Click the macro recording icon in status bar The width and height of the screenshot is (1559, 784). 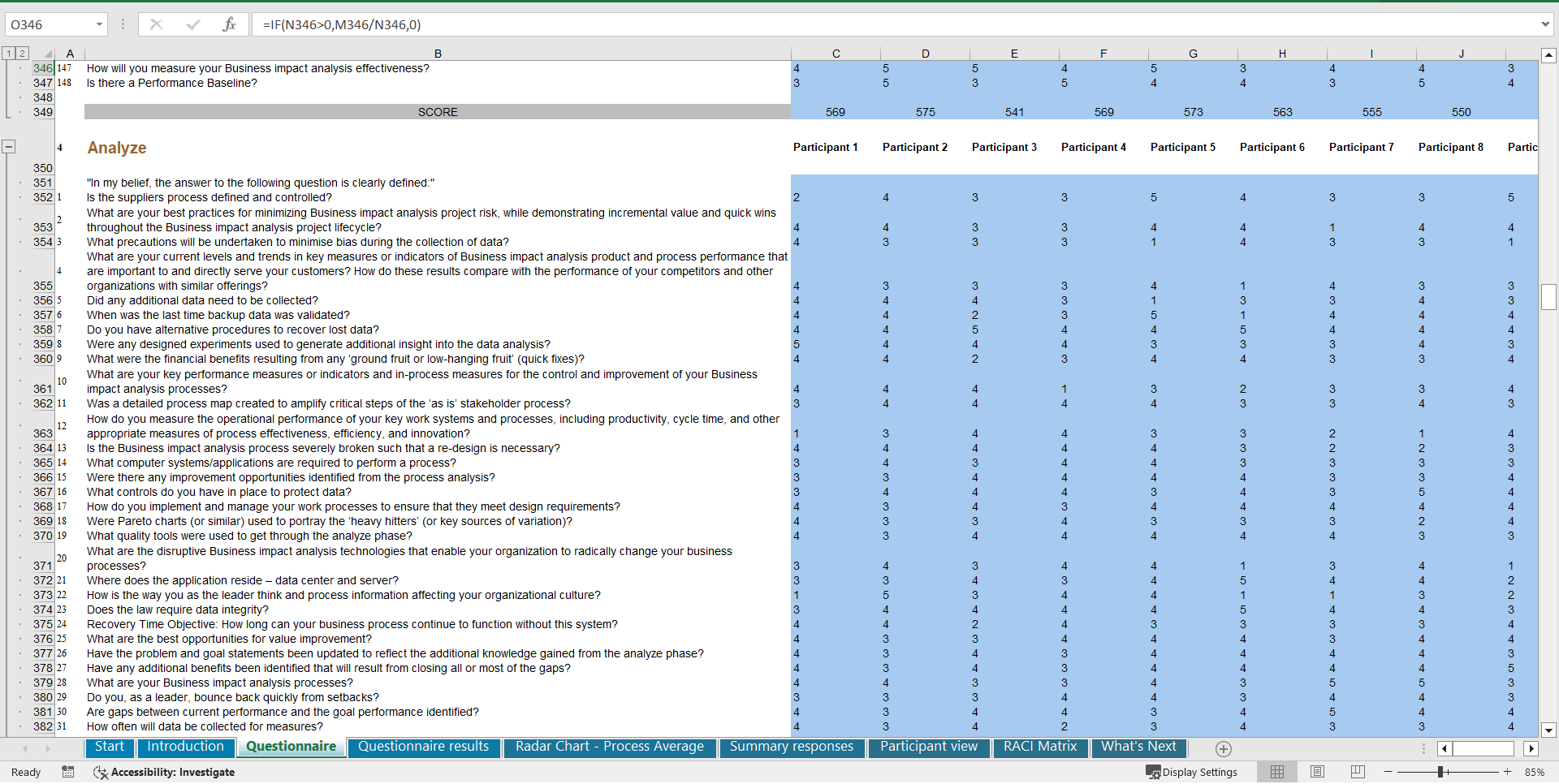tap(67, 772)
